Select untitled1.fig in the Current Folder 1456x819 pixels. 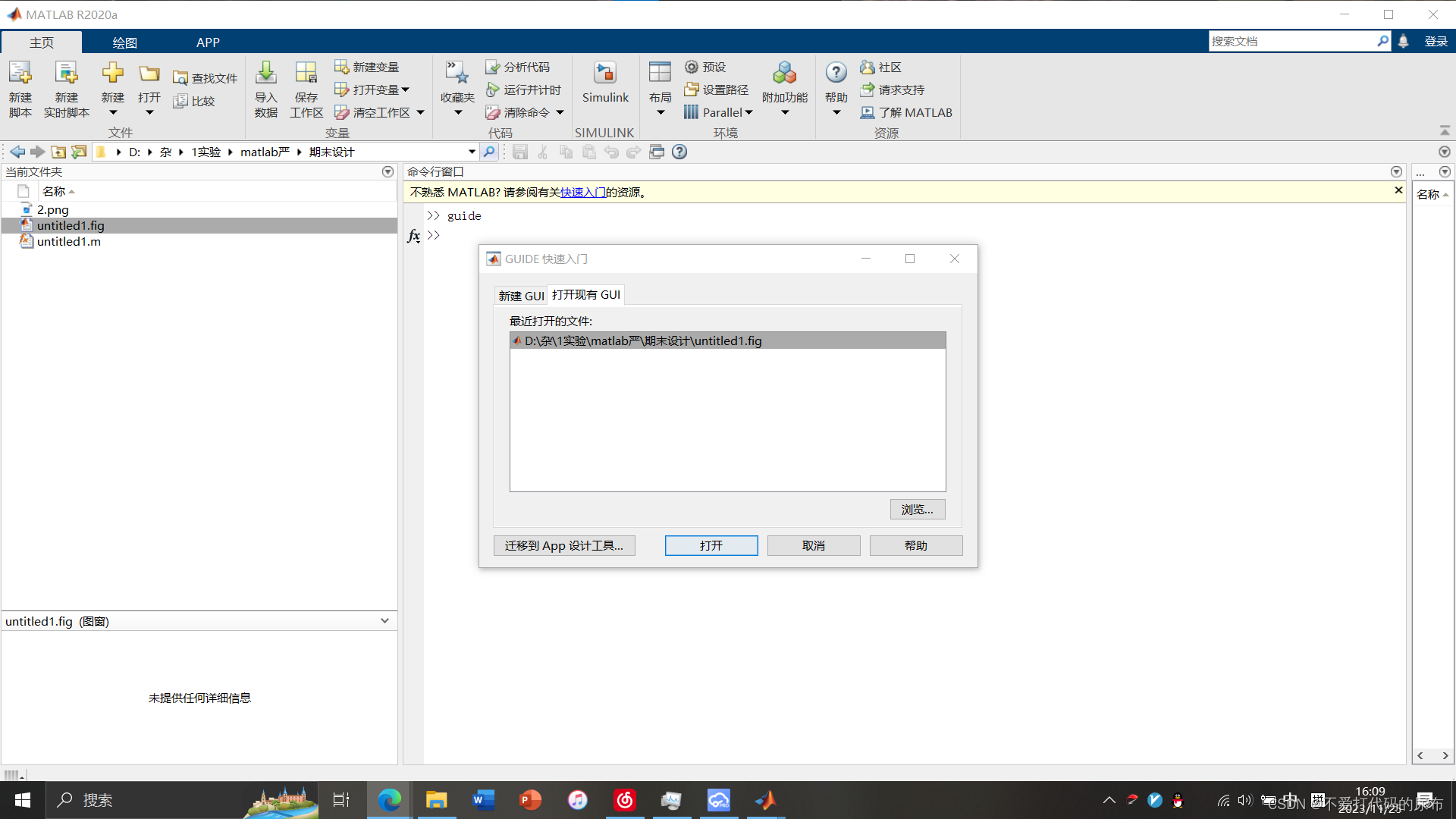199,225
